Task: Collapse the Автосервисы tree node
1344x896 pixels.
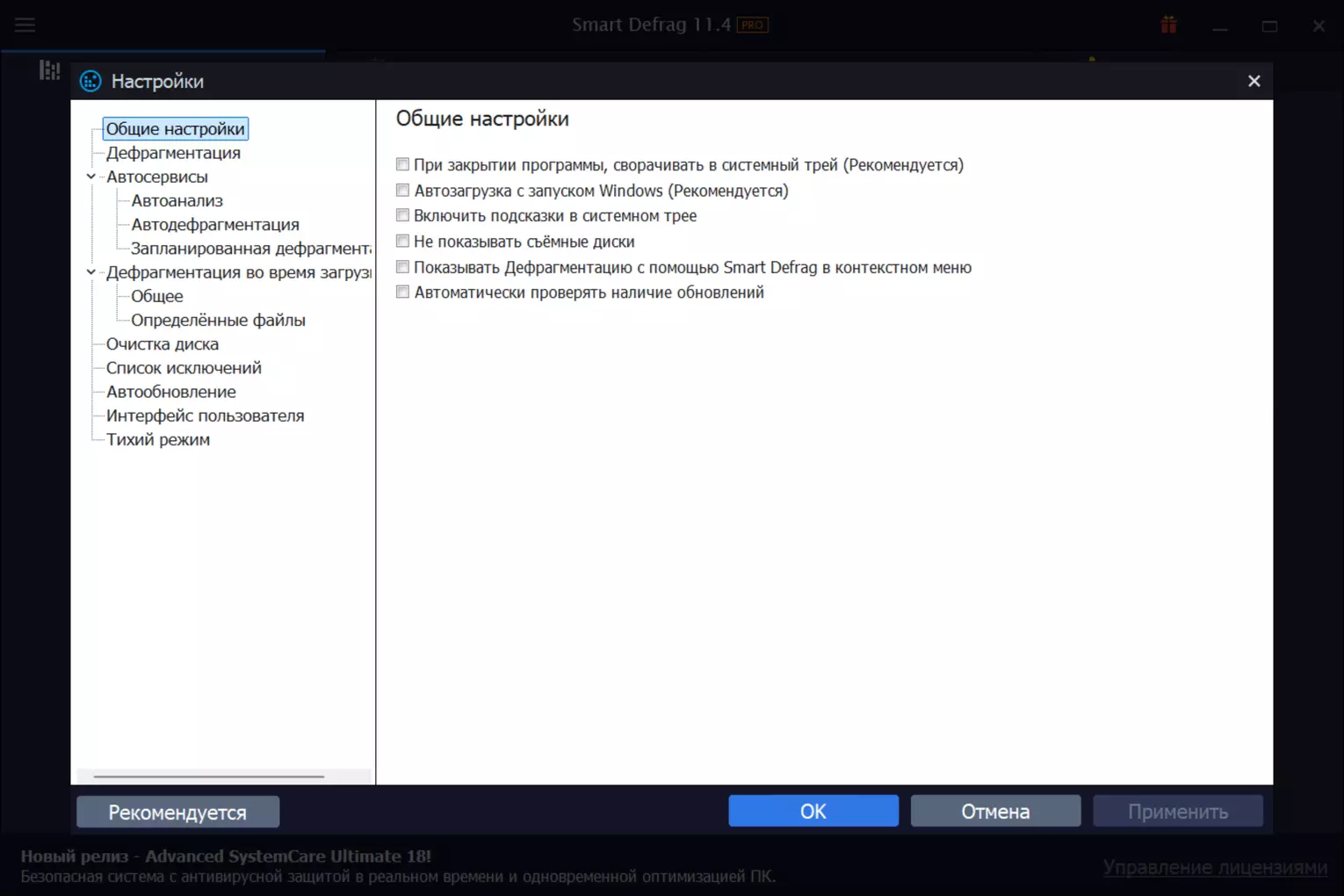Action: [x=90, y=177]
